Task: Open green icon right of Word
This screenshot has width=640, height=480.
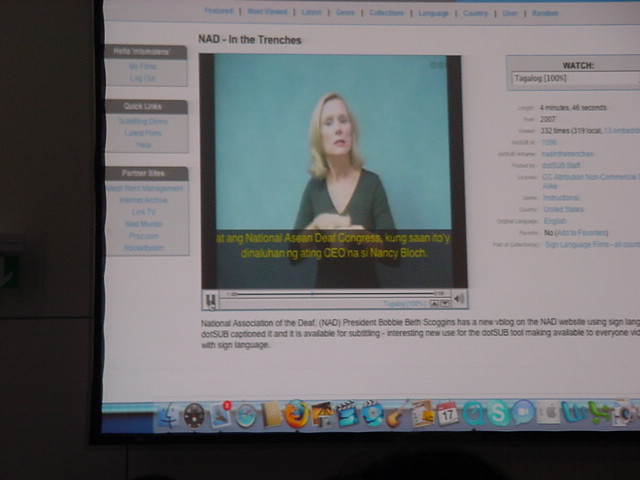Action: point(598,412)
